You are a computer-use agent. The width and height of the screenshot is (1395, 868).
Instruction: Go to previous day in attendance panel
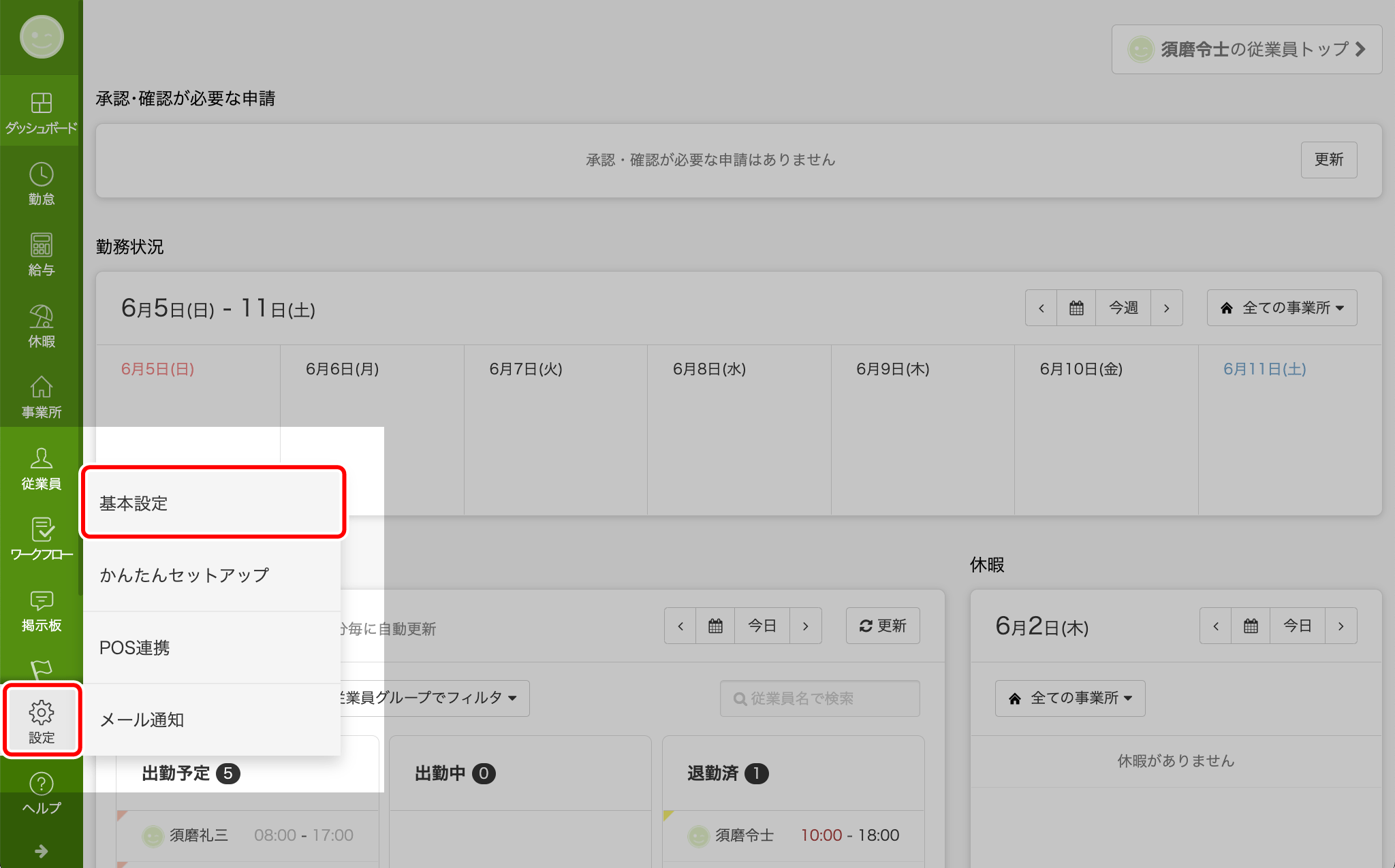tap(680, 626)
